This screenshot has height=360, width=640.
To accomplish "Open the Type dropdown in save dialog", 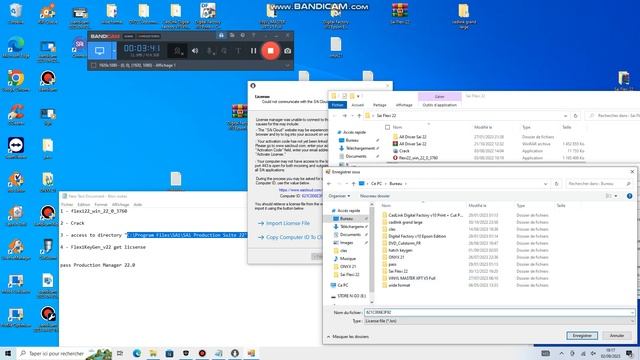I will pyautogui.click(x=499, y=321).
